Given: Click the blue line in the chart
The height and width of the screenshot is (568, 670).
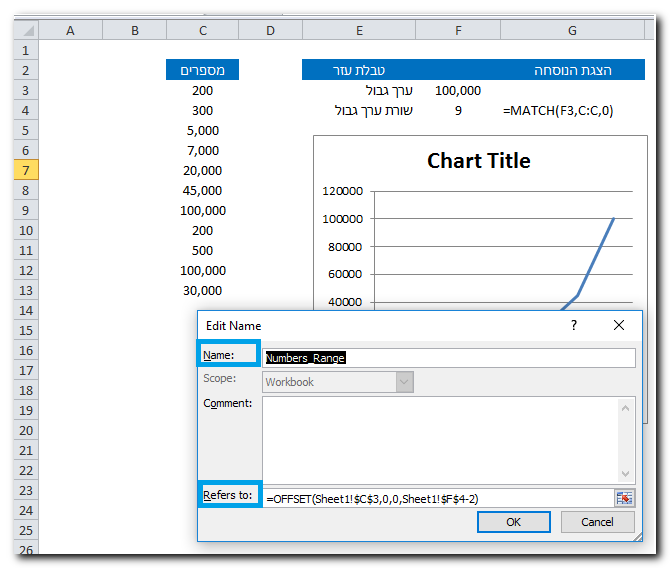Looking at the screenshot, I should [x=596, y=254].
